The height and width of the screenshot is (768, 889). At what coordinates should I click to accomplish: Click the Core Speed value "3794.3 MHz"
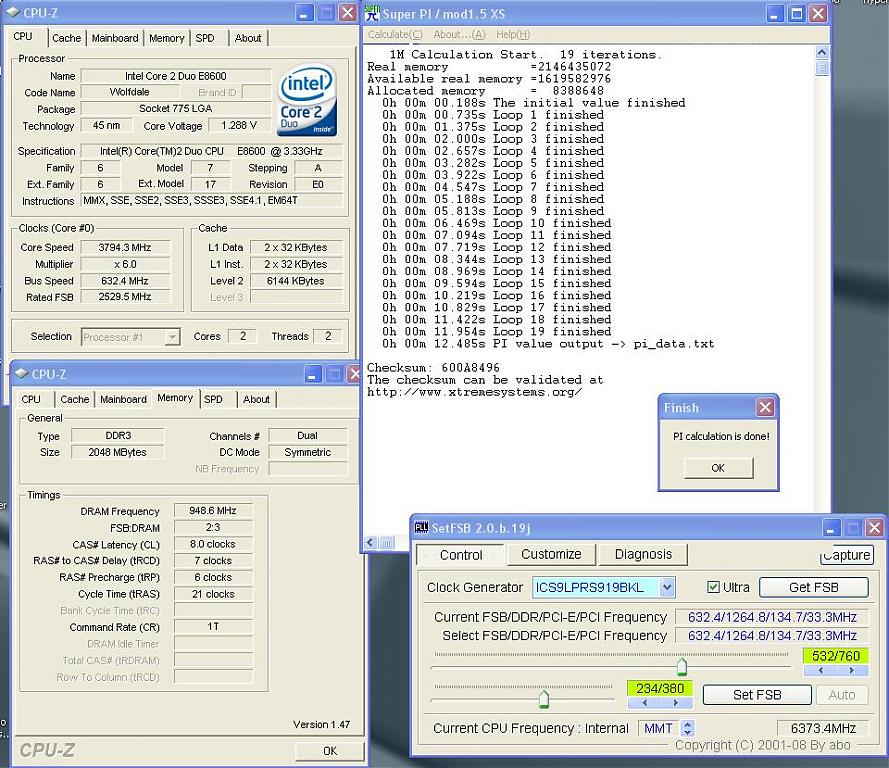tap(125, 248)
